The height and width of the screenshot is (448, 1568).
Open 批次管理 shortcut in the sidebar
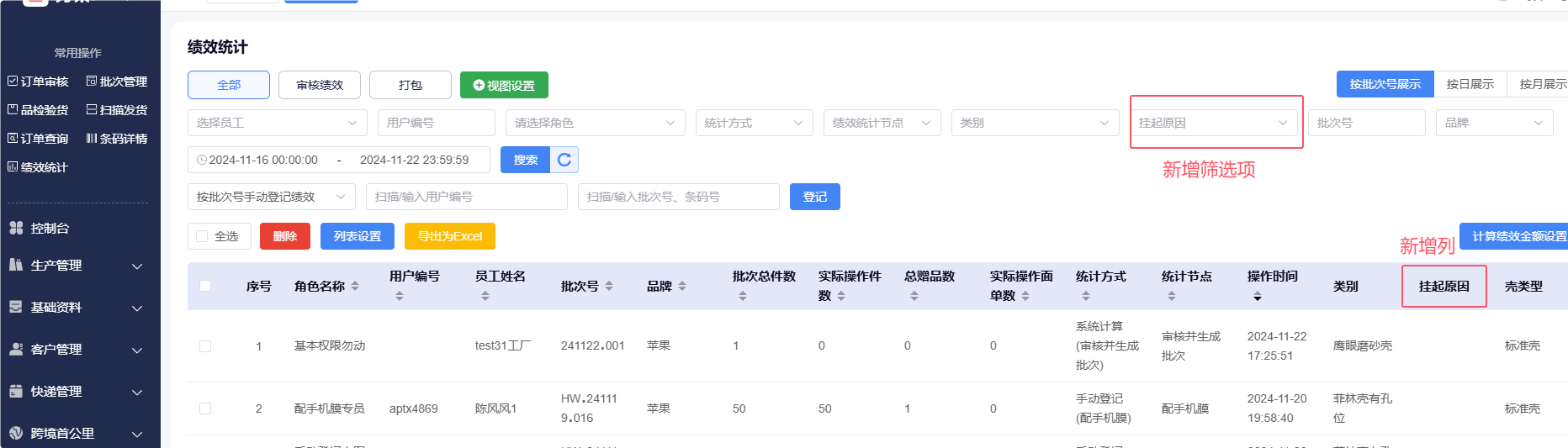pos(117,82)
